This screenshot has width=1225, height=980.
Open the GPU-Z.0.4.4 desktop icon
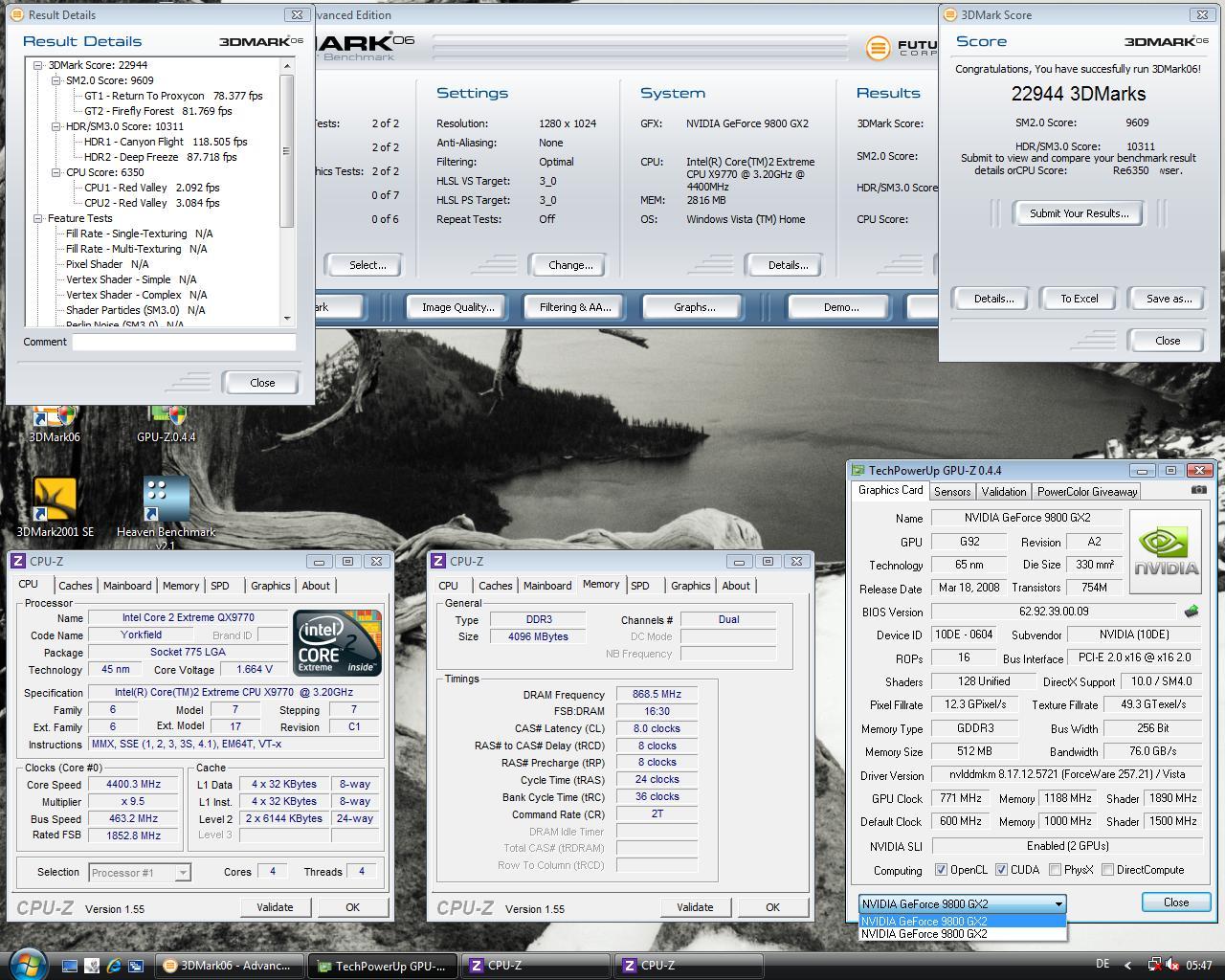click(166, 424)
